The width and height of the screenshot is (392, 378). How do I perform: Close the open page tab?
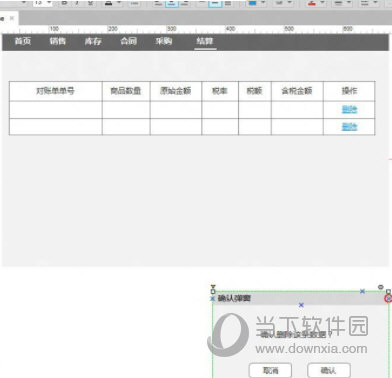point(12,18)
